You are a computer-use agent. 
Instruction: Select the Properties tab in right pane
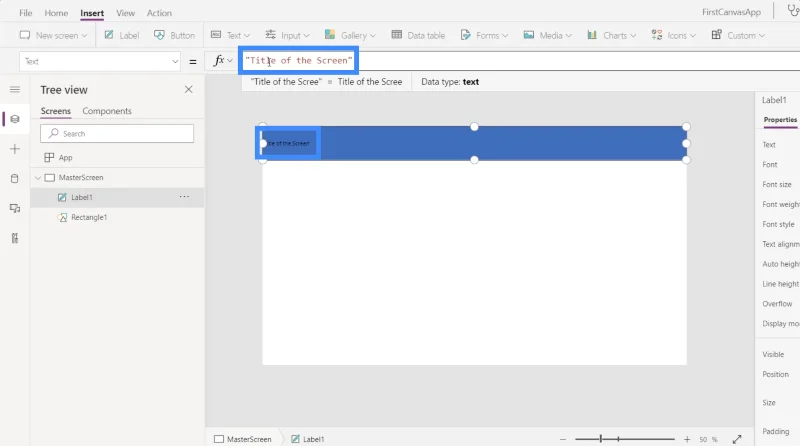coord(780,119)
